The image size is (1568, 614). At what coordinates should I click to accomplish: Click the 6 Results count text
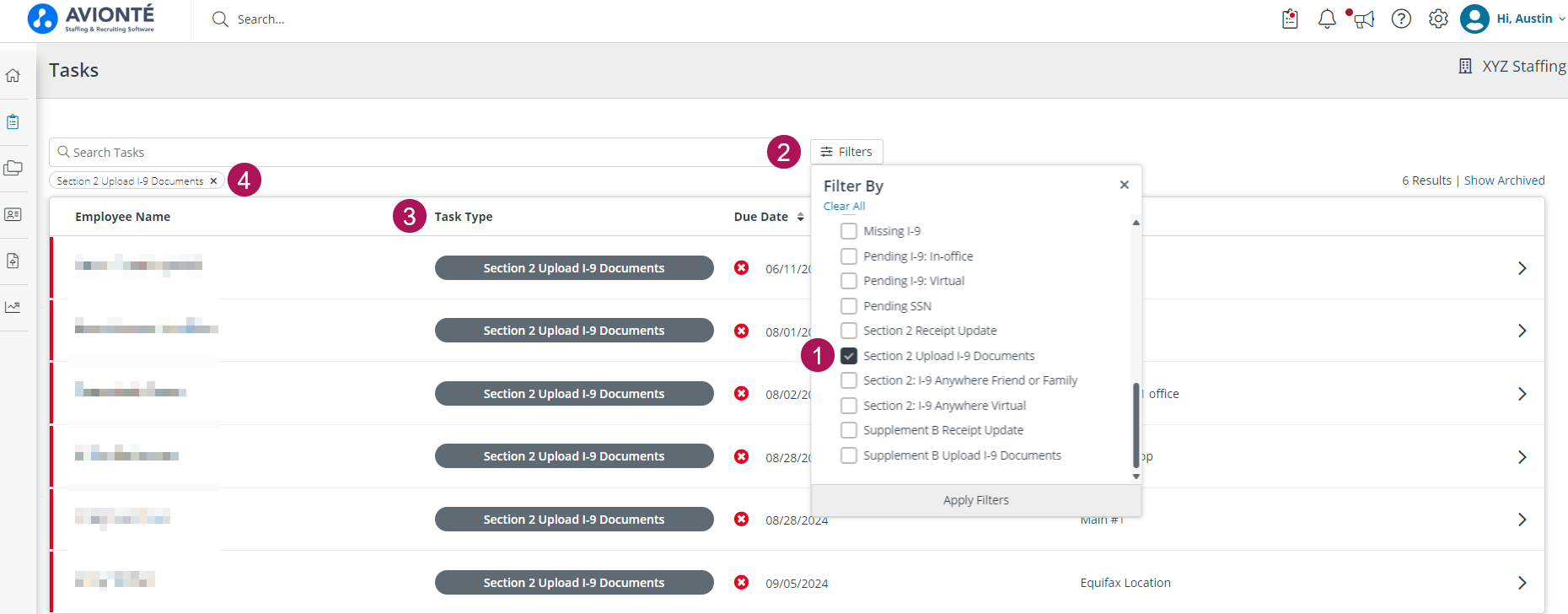tap(1426, 180)
